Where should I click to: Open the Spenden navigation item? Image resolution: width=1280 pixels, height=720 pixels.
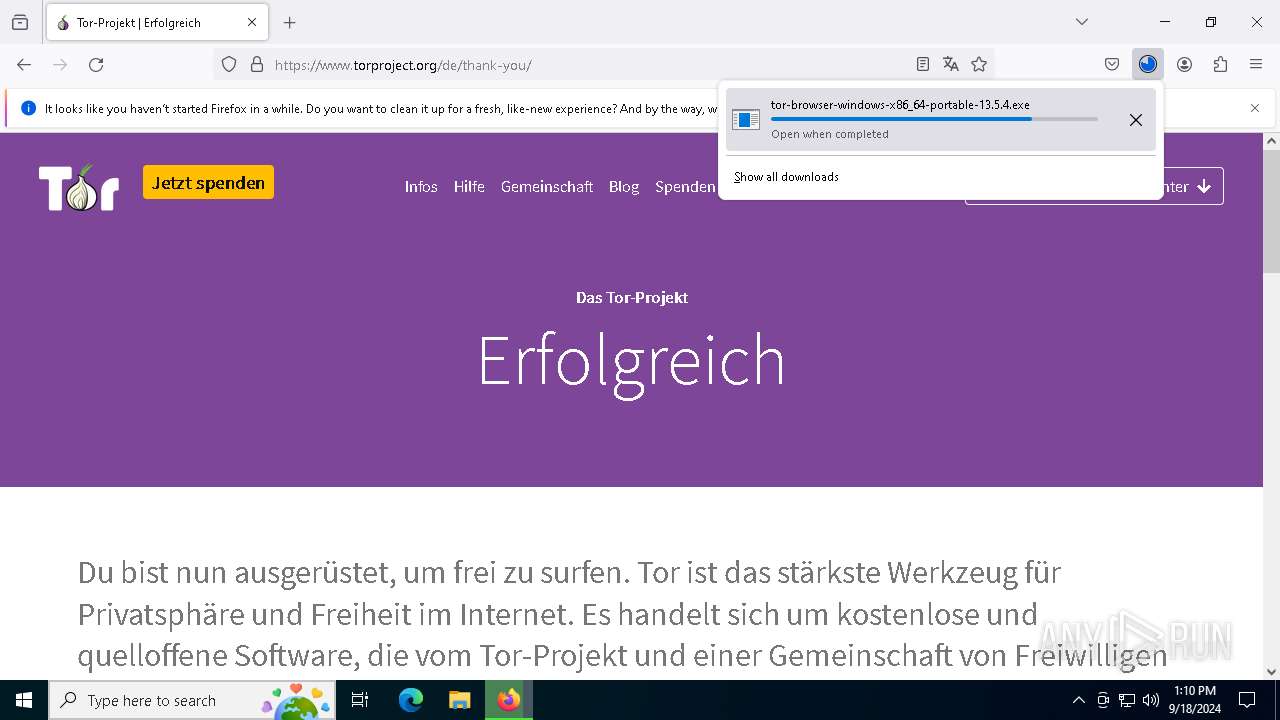(685, 187)
